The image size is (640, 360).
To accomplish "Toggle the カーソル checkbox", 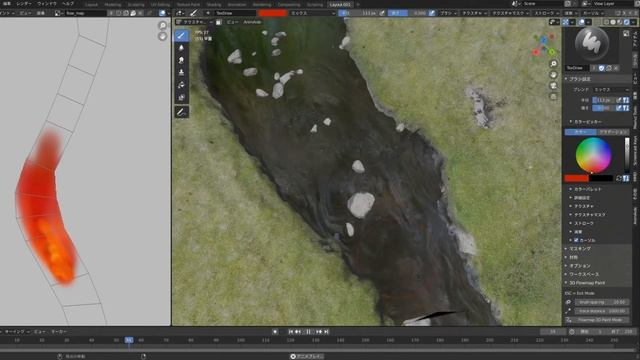I will coord(576,240).
